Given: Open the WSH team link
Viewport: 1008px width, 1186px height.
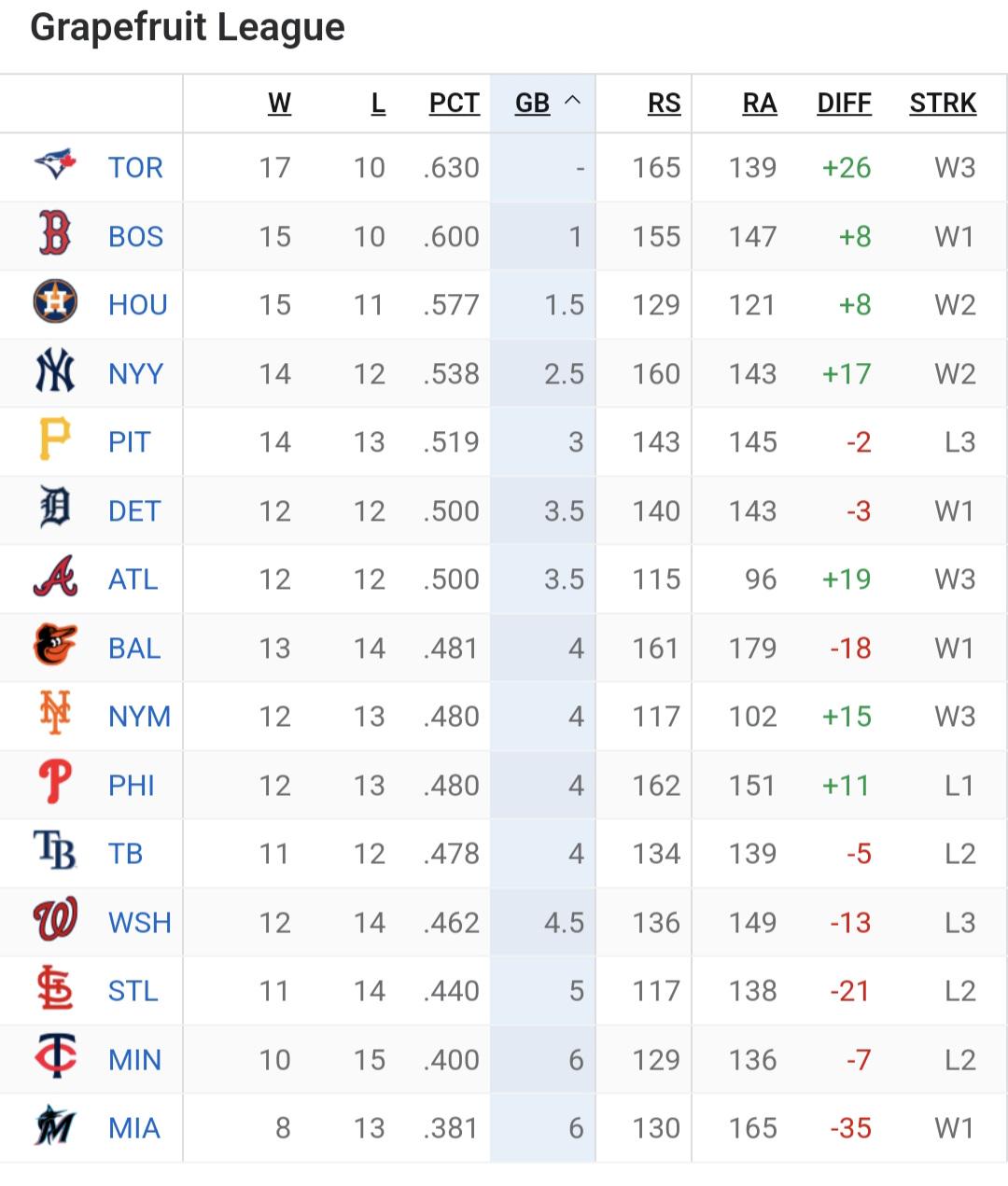Looking at the screenshot, I should pos(139,922).
